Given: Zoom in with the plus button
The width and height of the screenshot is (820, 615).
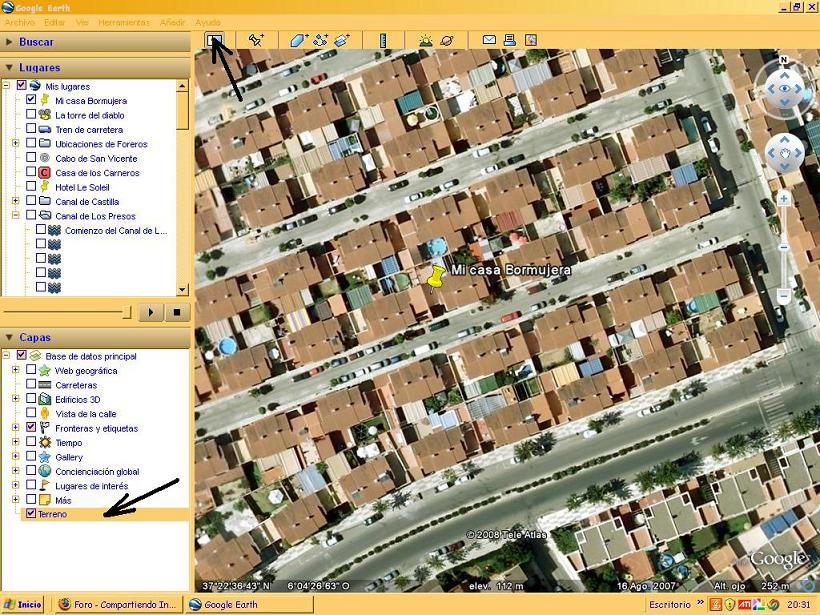Looking at the screenshot, I should click(783, 199).
